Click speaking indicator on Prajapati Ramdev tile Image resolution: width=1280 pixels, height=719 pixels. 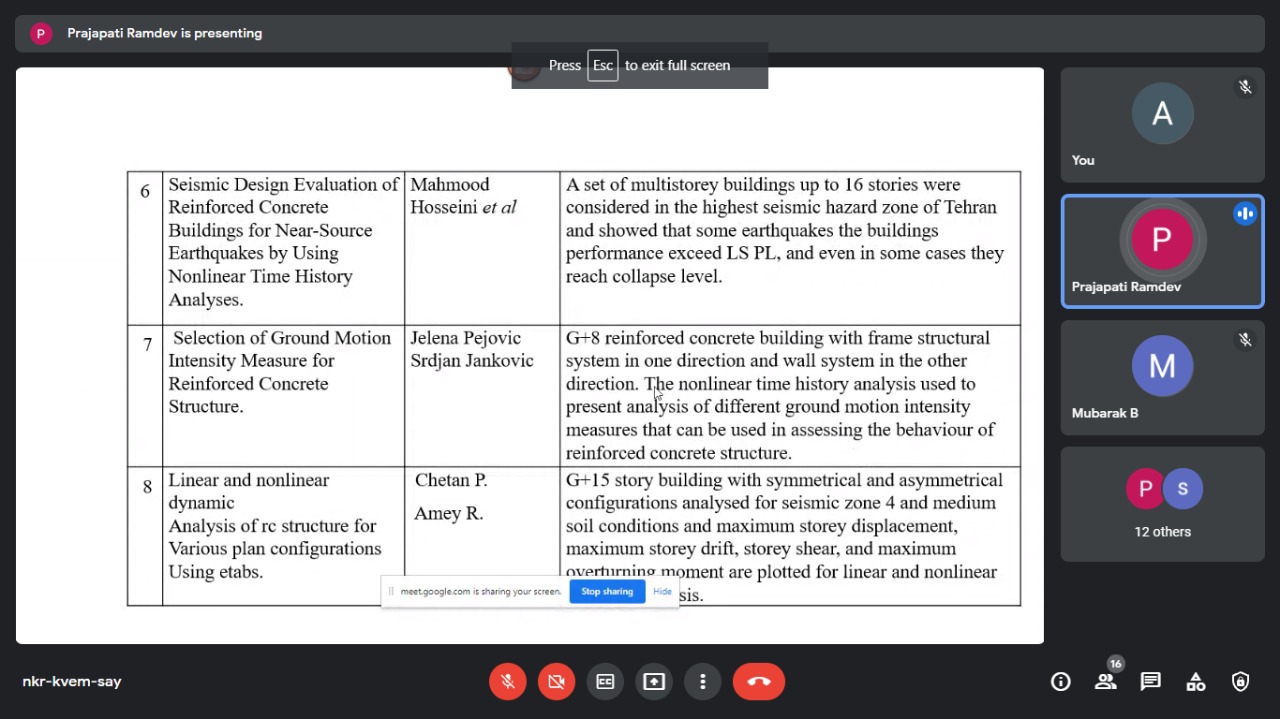[x=1245, y=213]
